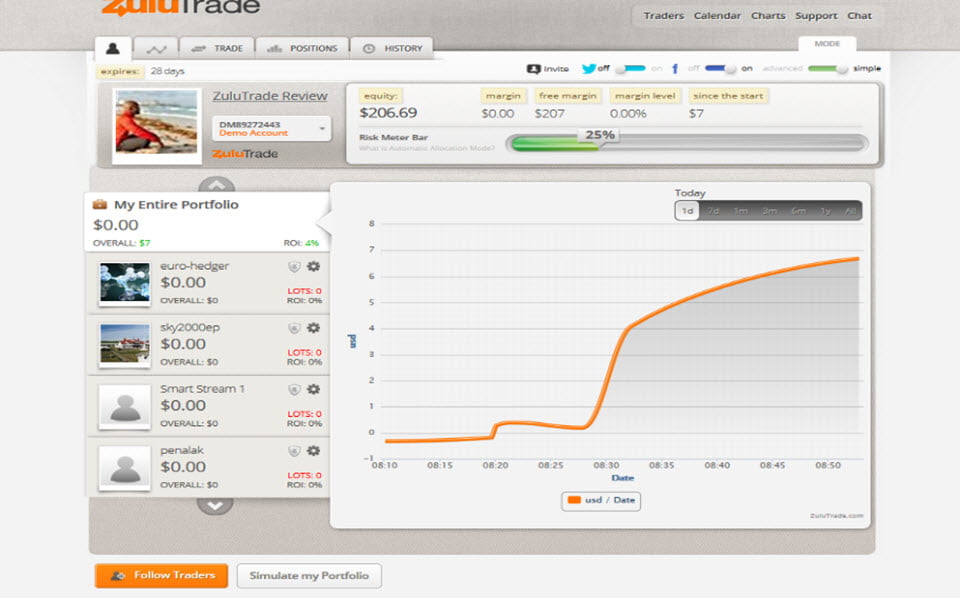Open the penalak trader name
The height and width of the screenshot is (599, 960).
[182, 450]
